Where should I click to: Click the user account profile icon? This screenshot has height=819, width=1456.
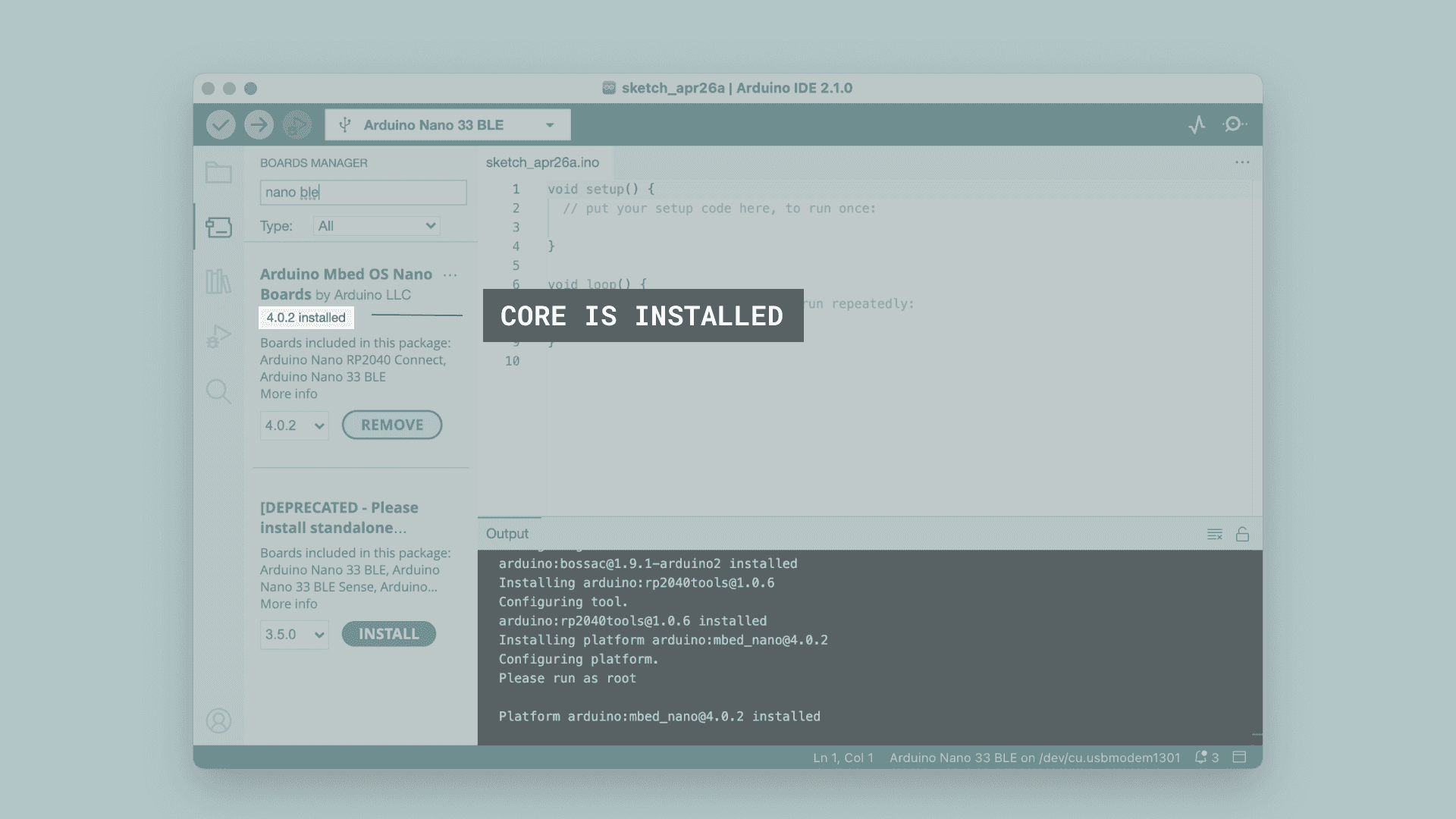point(218,720)
